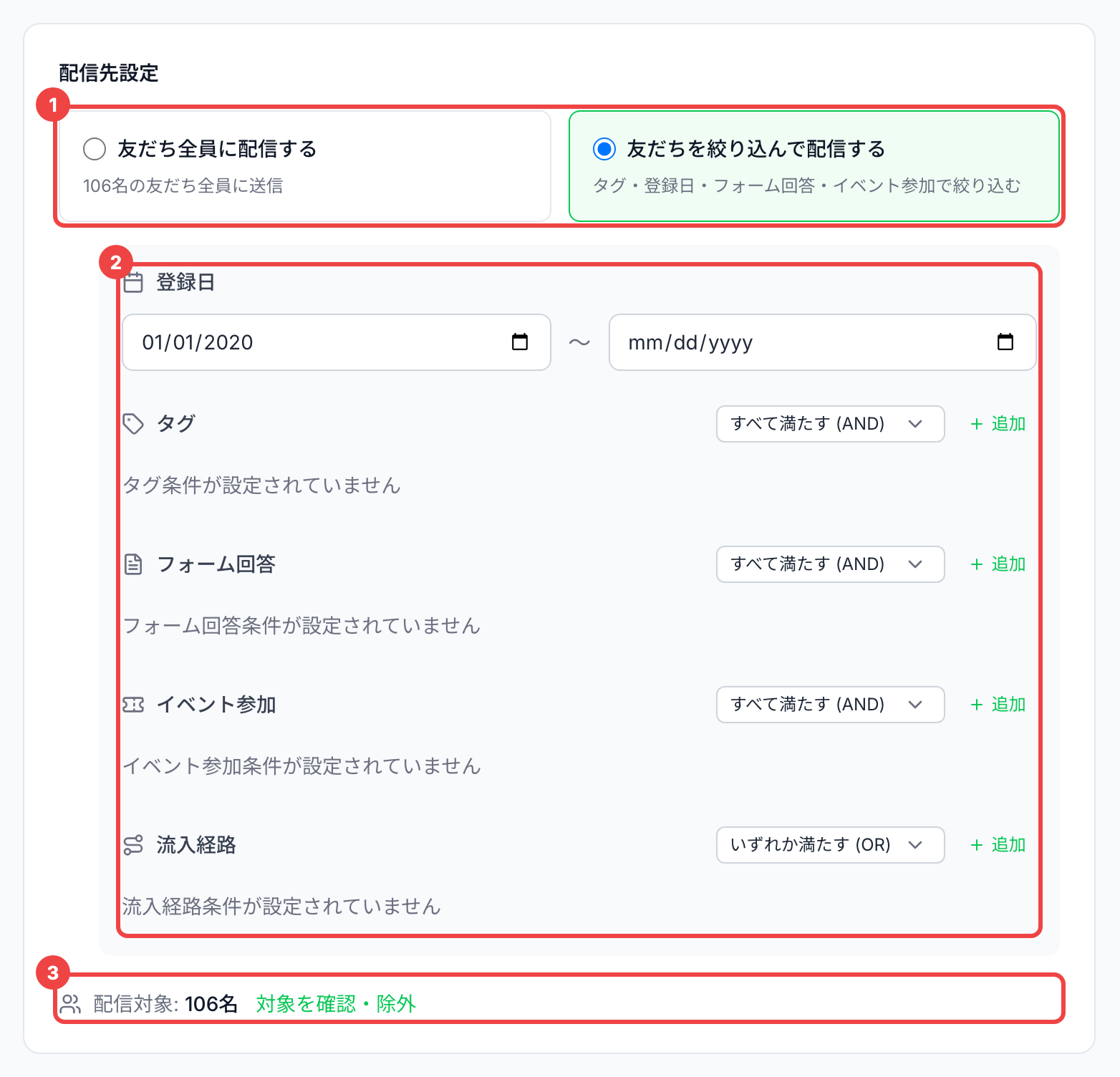Viewport: 1120px width, 1077px height.
Task: Add a 流入経路 condition with 追加
Action: 998,845
